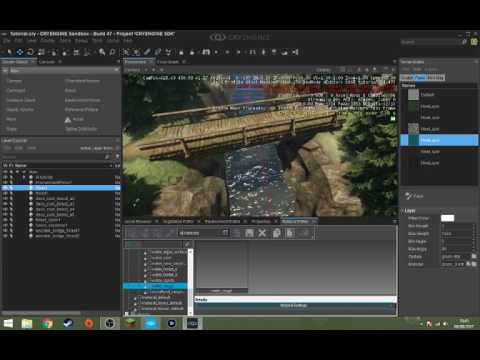The image size is (480, 360).
Task: Open File Explorer from the taskbar
Action: click(27, 323)
